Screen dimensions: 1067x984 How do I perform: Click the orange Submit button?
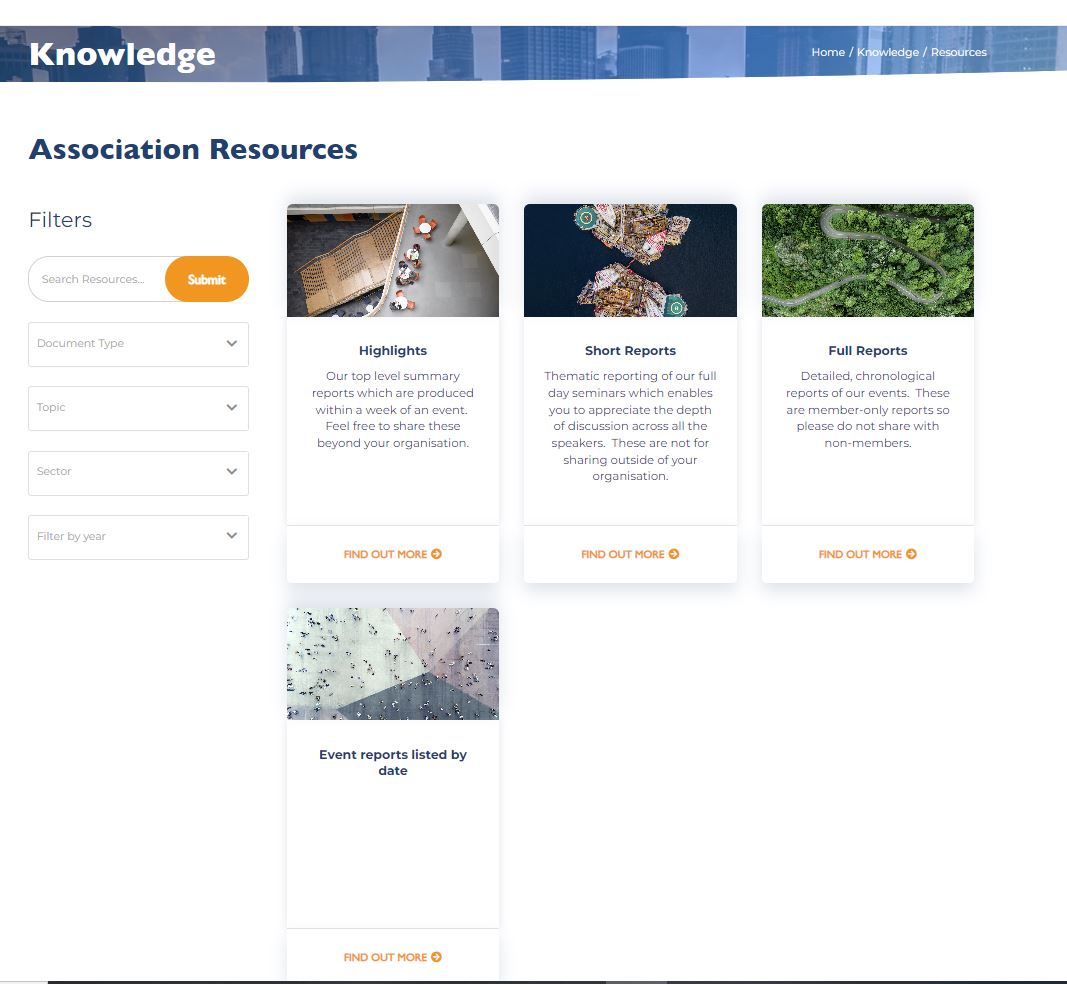(x=207, y=279)
